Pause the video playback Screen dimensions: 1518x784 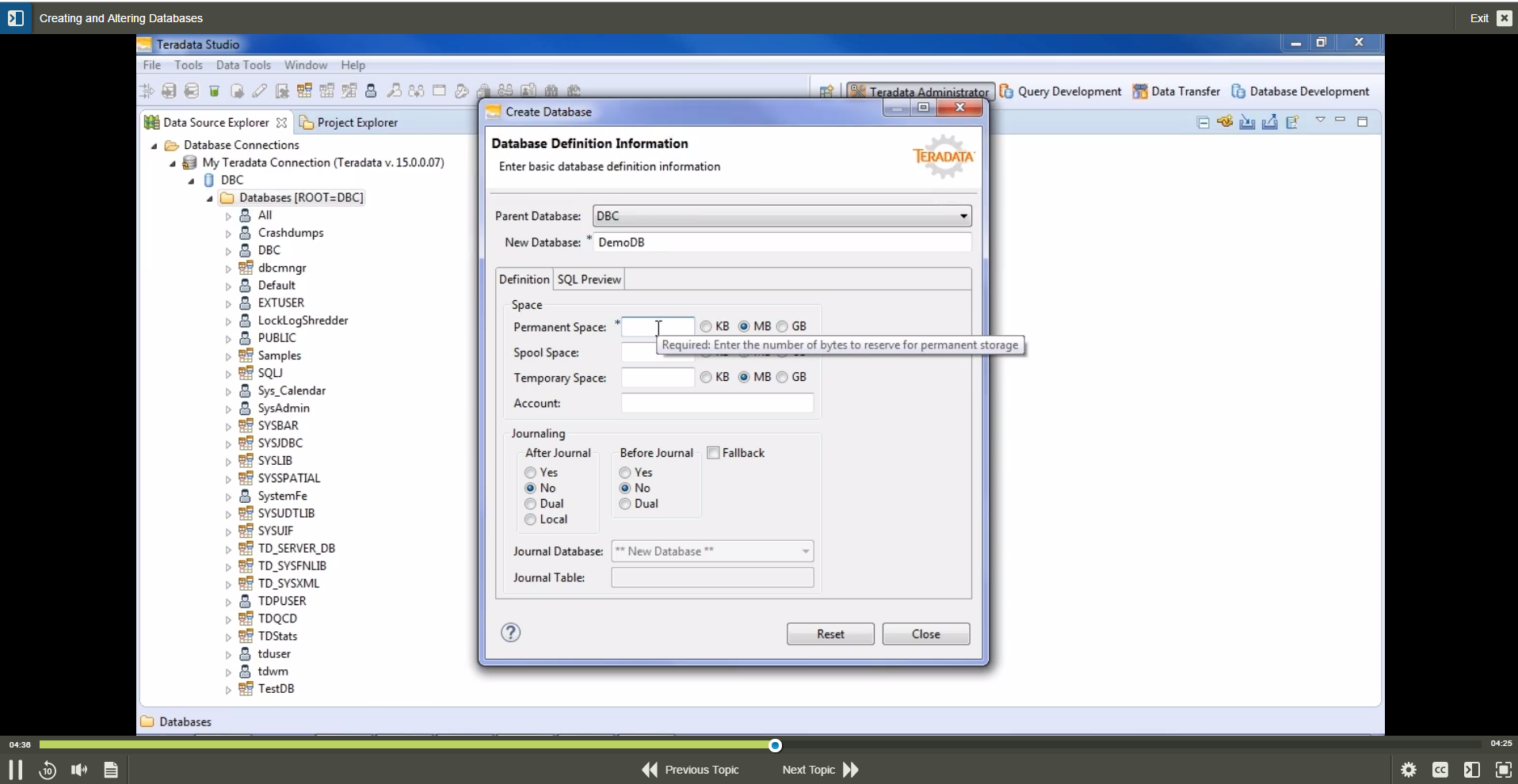pos(15,769)
